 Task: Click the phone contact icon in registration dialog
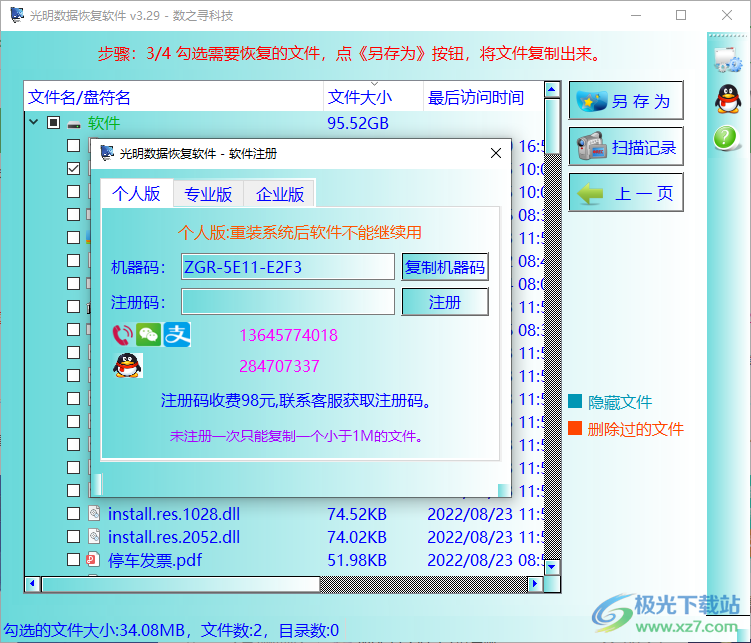tap(123, 335)
